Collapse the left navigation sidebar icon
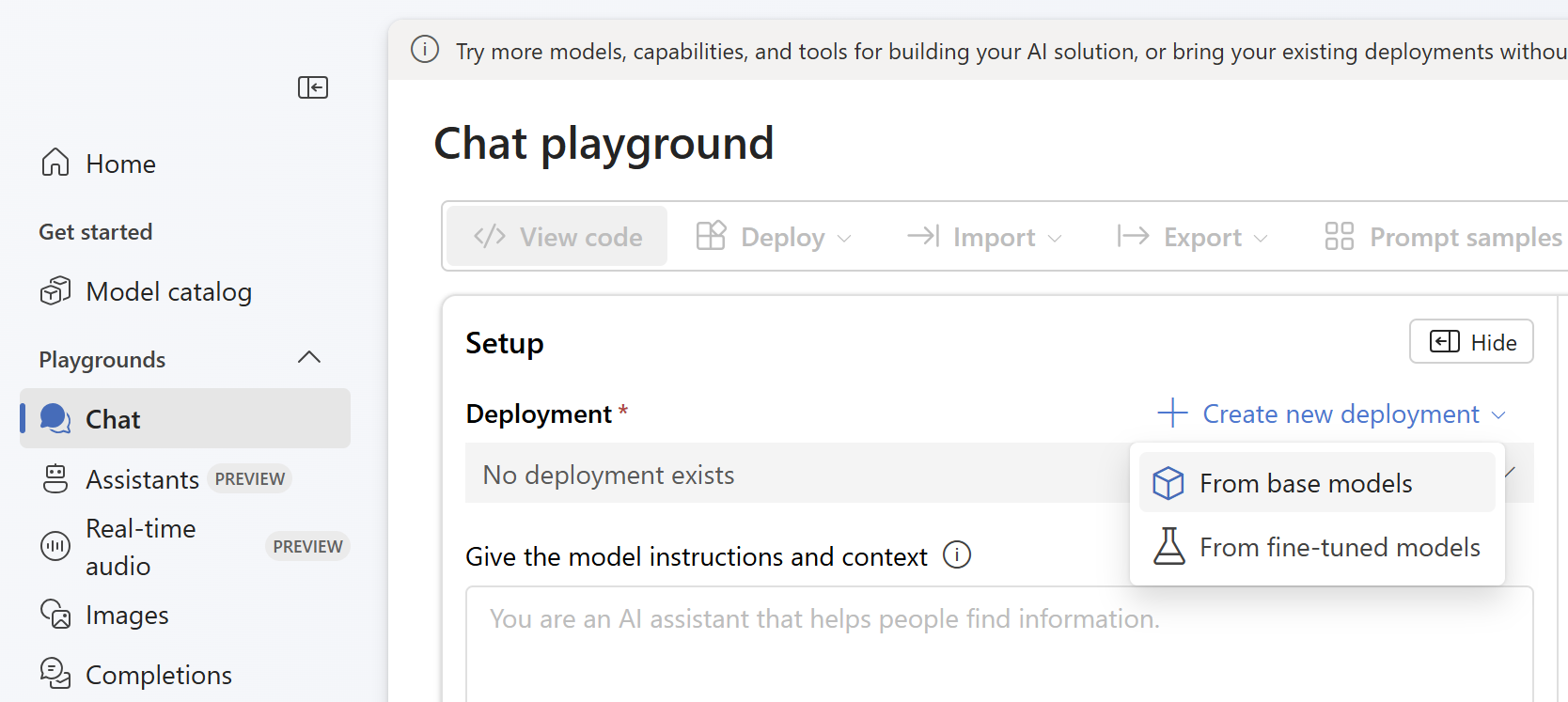Image resolution: width=1568 pixels, height=702 pixels. [313, 87]
